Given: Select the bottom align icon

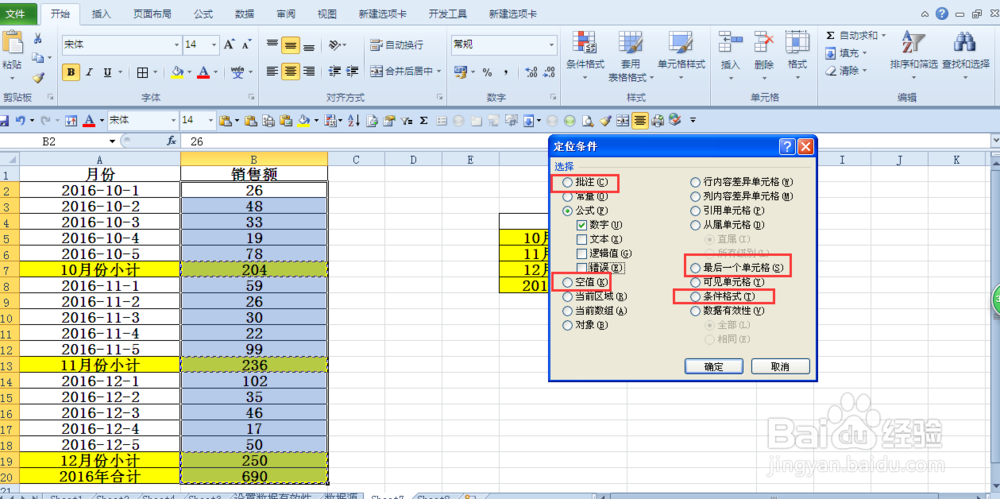Looking at the screenshot, I should 309,45.
